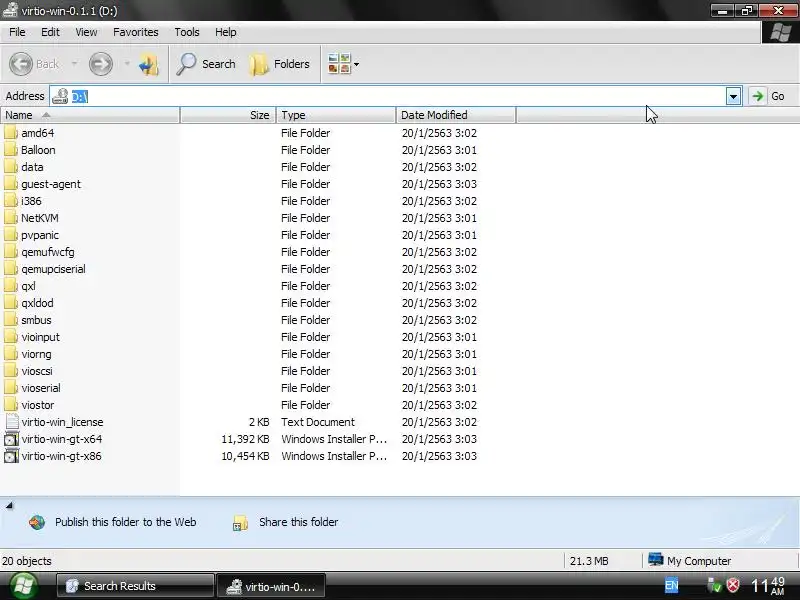Select the NetKVM folder icon
This screenshot has height=600, width=800.
click(11, 218)
